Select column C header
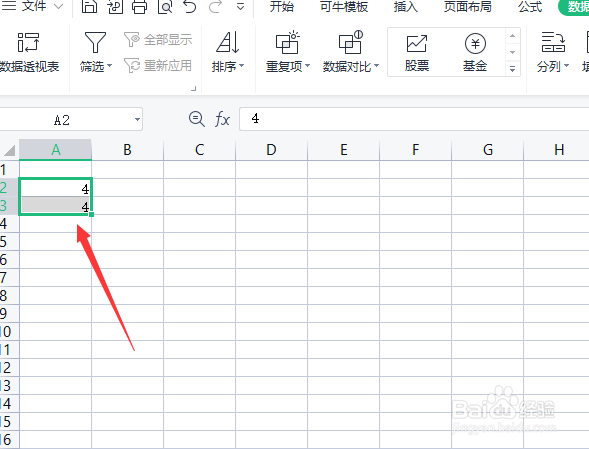The height and width of the screenshot is (449, 589). 199,150
